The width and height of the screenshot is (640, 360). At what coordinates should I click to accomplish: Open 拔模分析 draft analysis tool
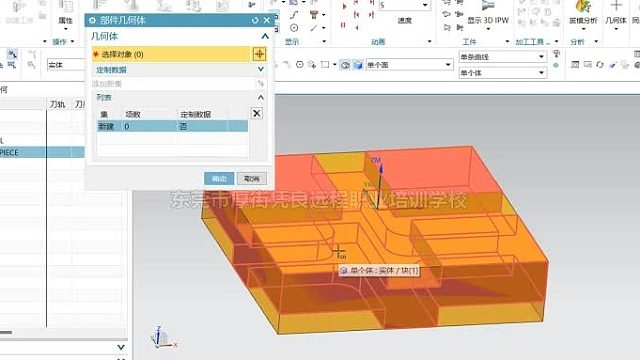click(583, 7)
